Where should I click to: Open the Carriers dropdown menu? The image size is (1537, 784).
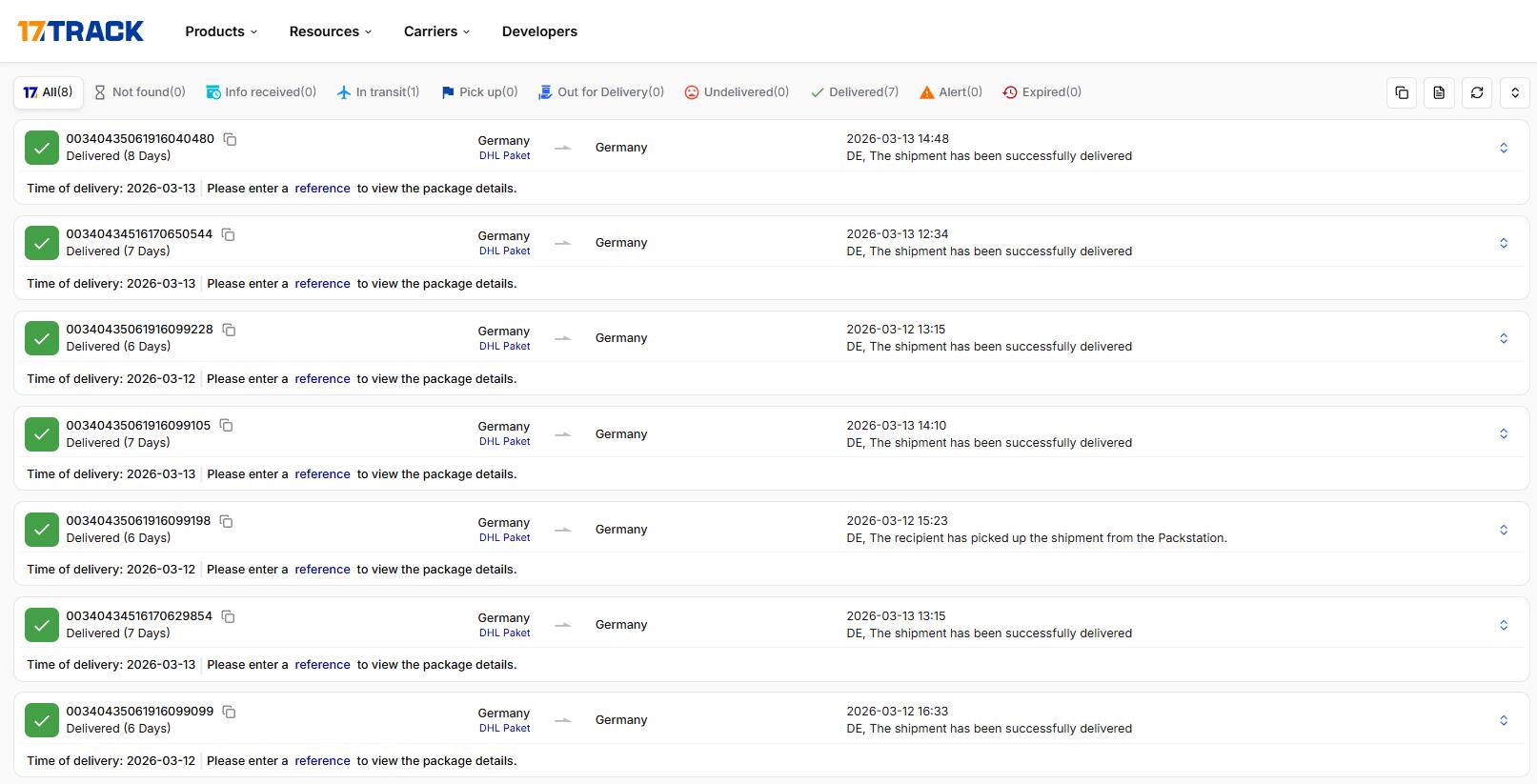pos(436,31)
